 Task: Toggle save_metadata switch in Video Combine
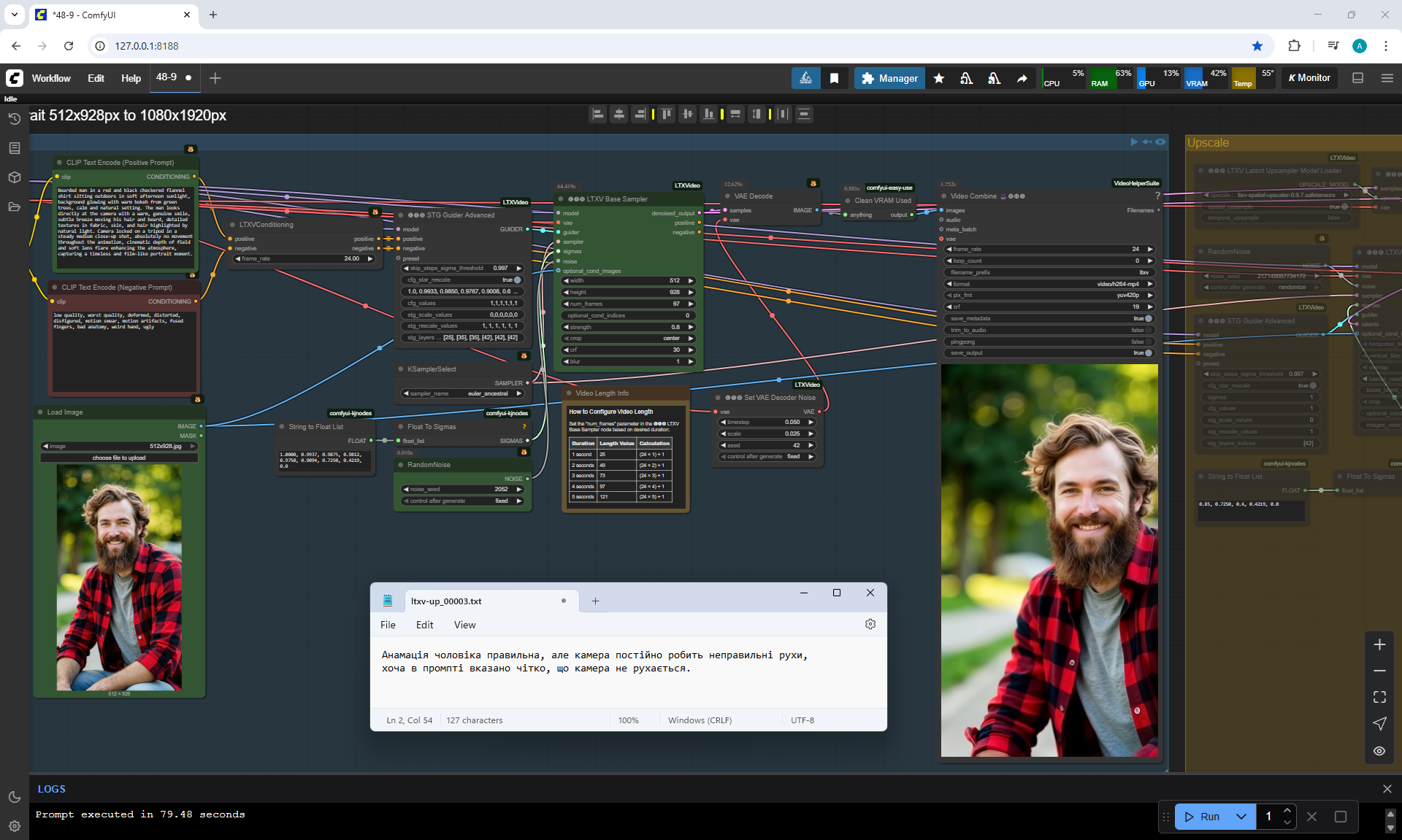(1148, 318)
